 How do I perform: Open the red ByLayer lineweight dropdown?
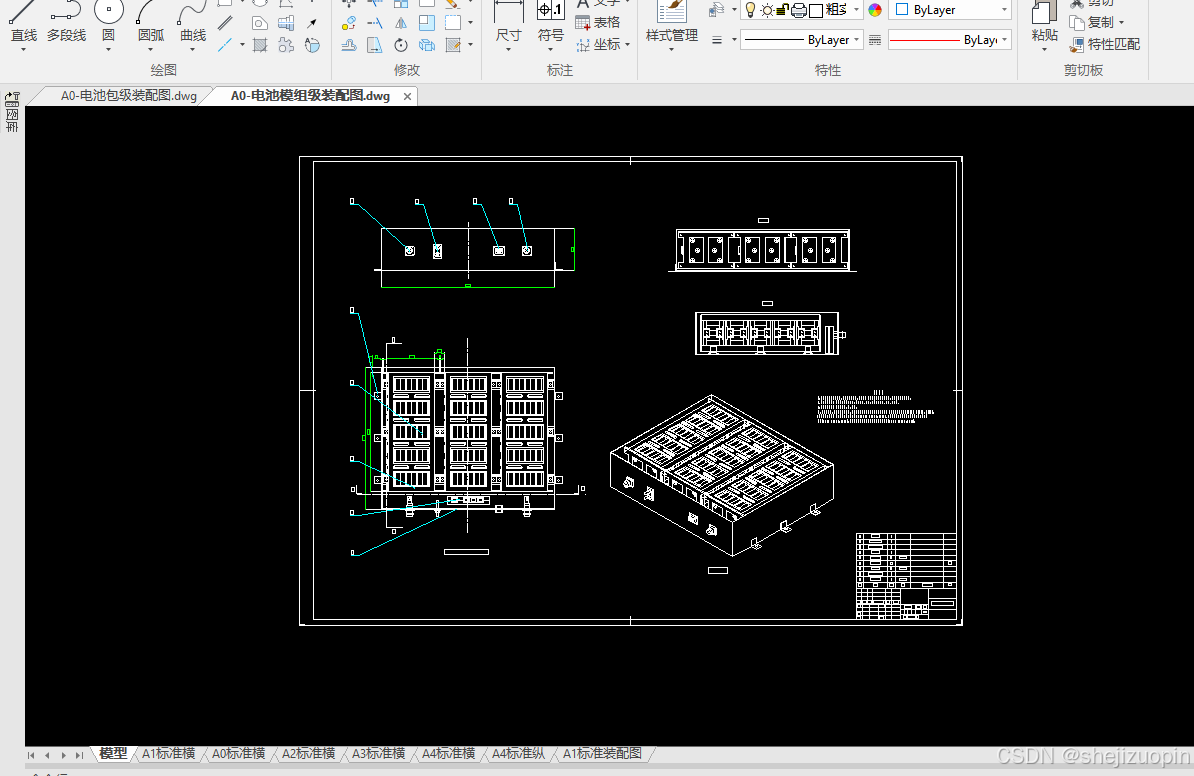coord(950,40)
